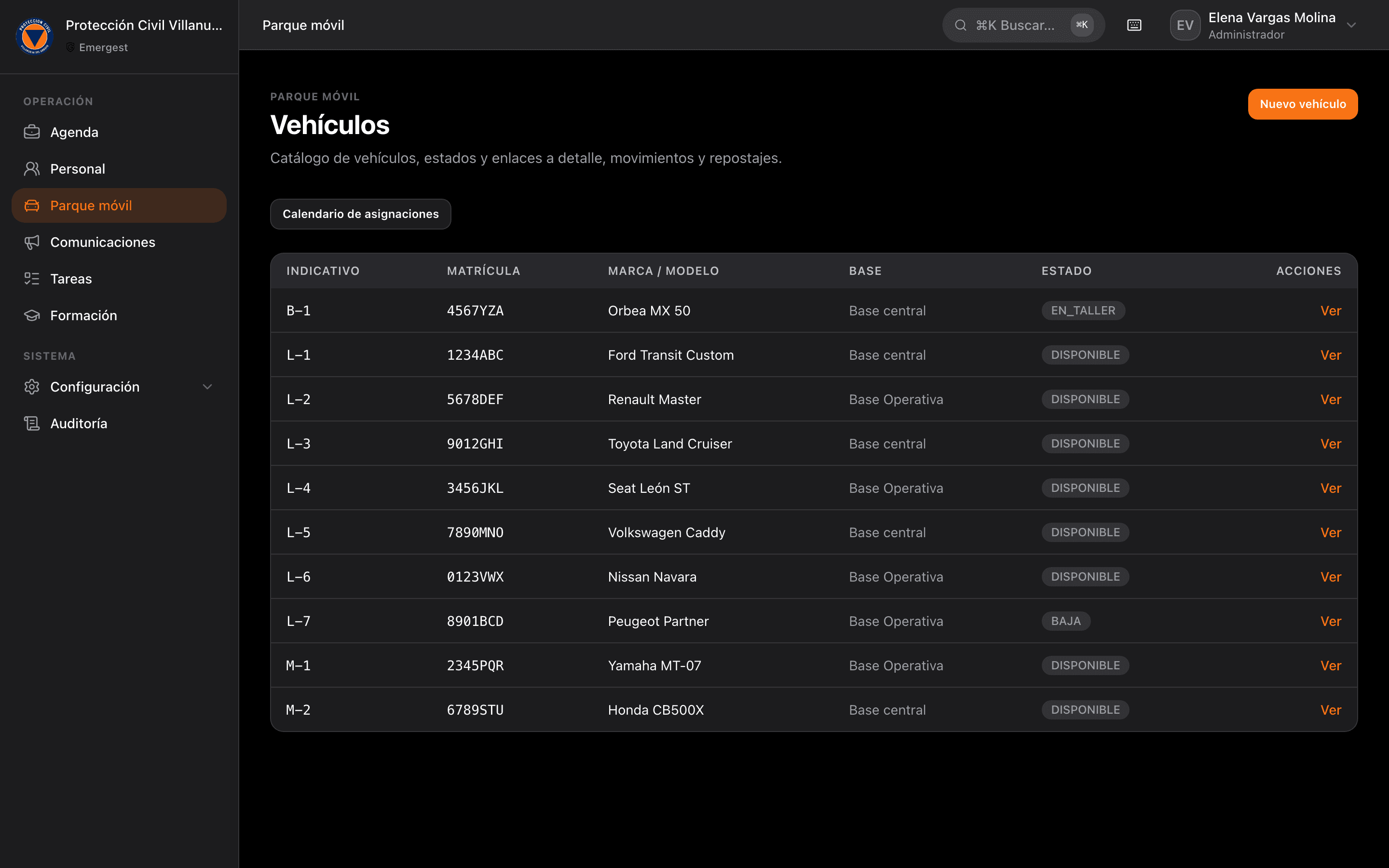Click the Protección Civil shield logo
The image size is (1389, 868).
tap(34, 36)
